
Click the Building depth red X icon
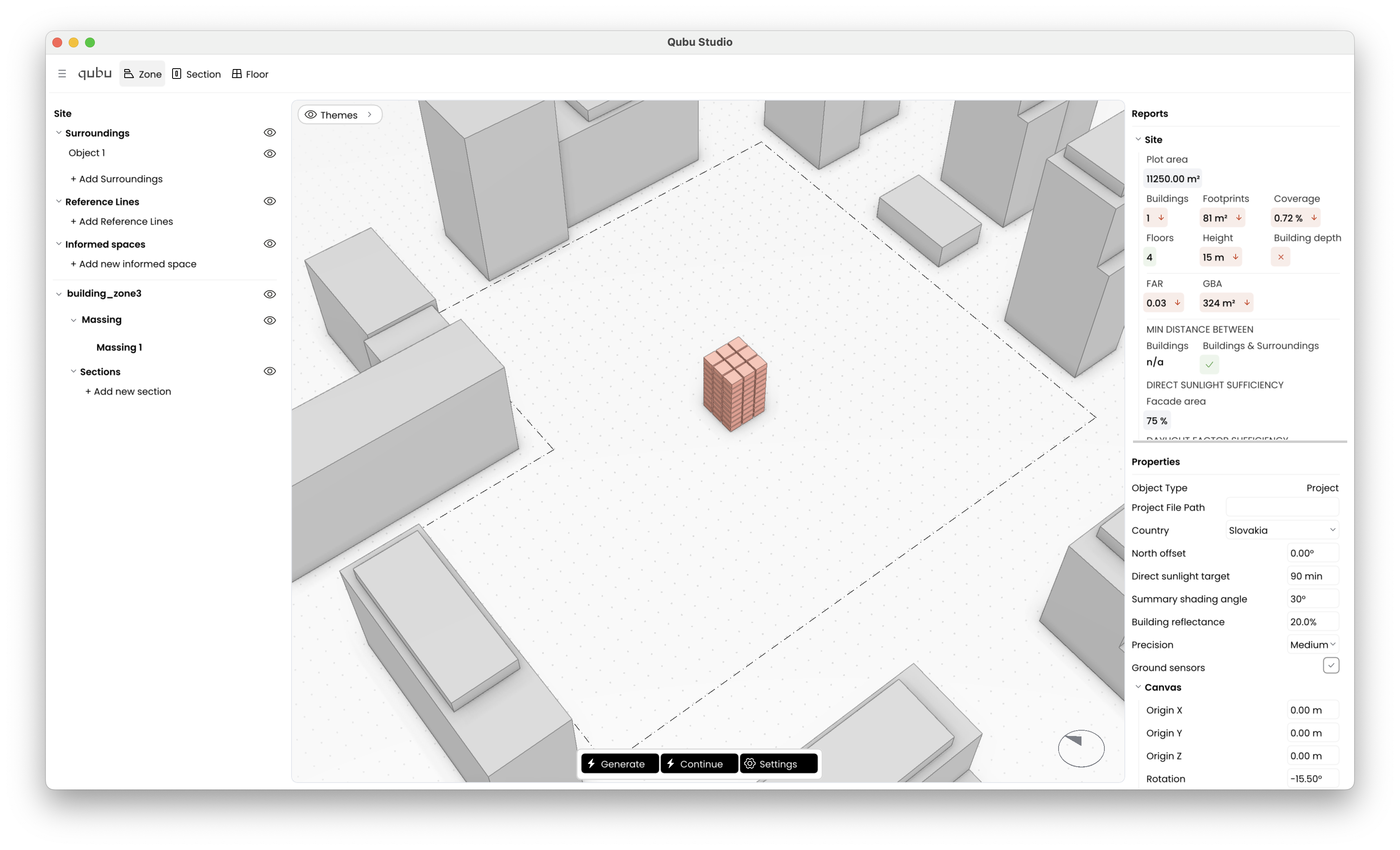click(1281, 257)
